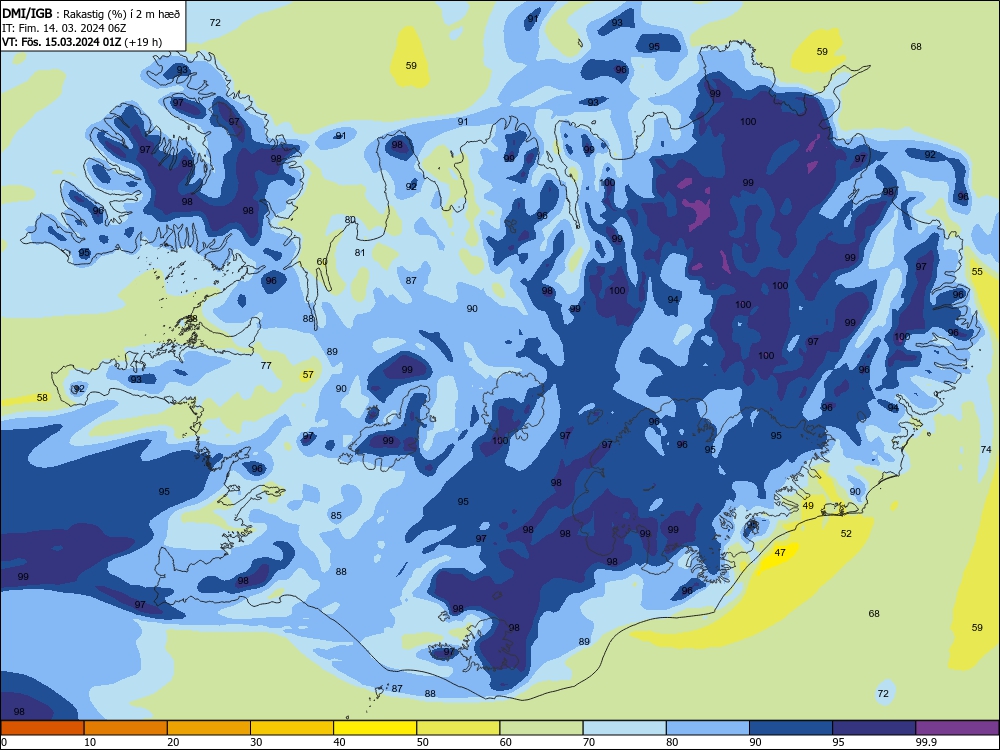
Task: Click the '10' color scale tick label
Action: pyautogui.click(x=90, y=742)
